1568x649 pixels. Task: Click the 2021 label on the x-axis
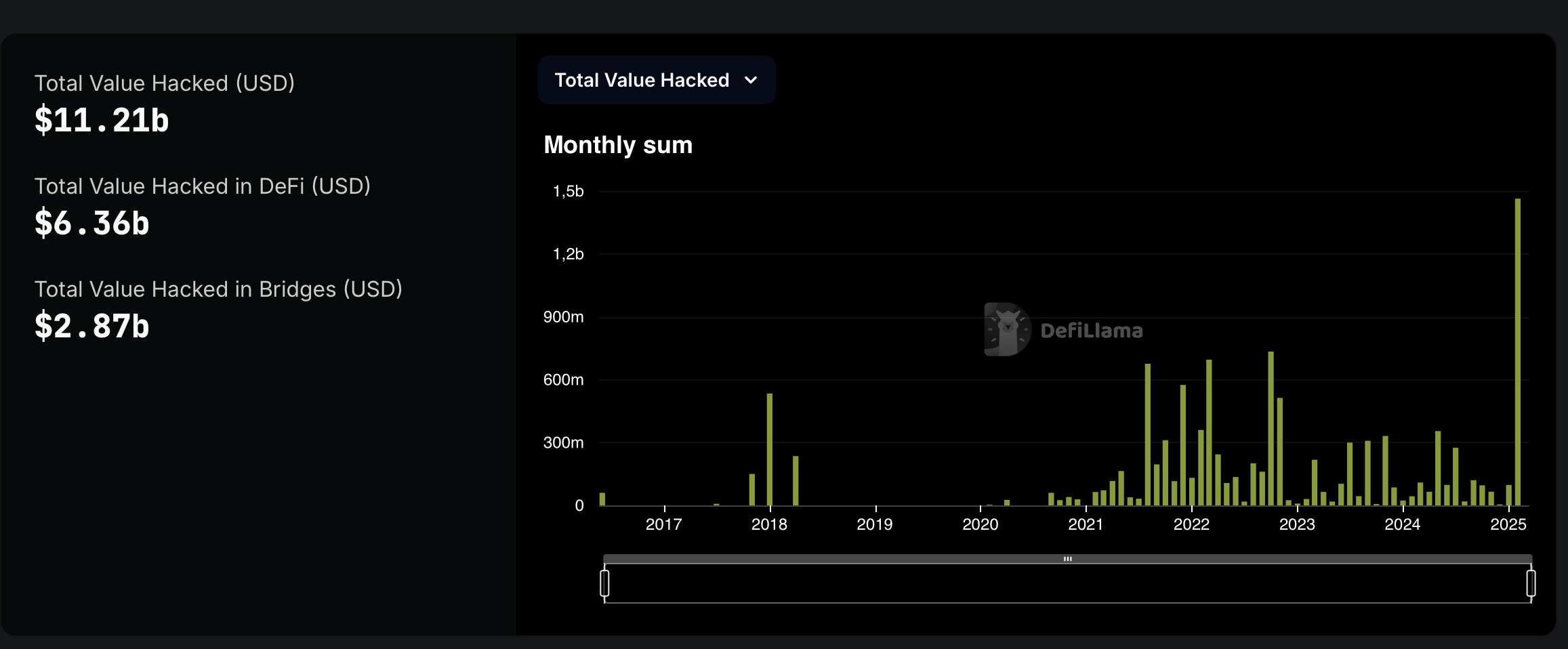(1086, 524)
